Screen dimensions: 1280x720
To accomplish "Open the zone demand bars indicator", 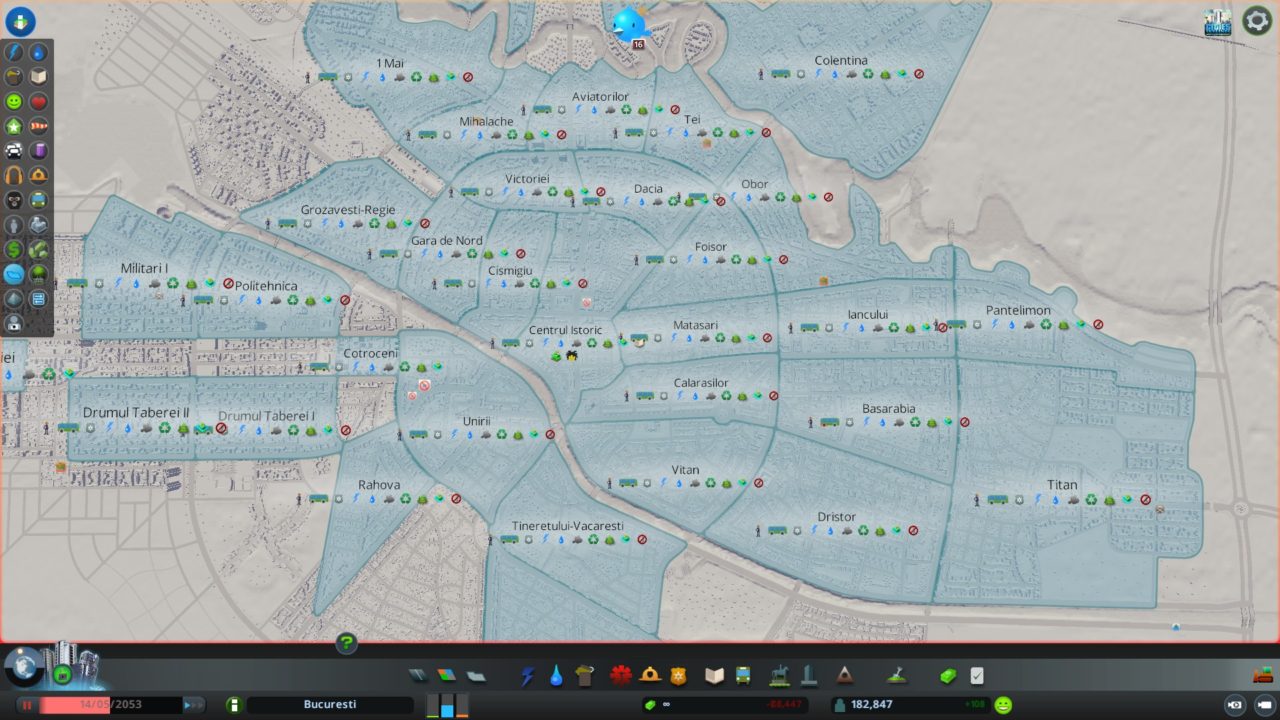I will pyautogui.click(x=447, y=705).
